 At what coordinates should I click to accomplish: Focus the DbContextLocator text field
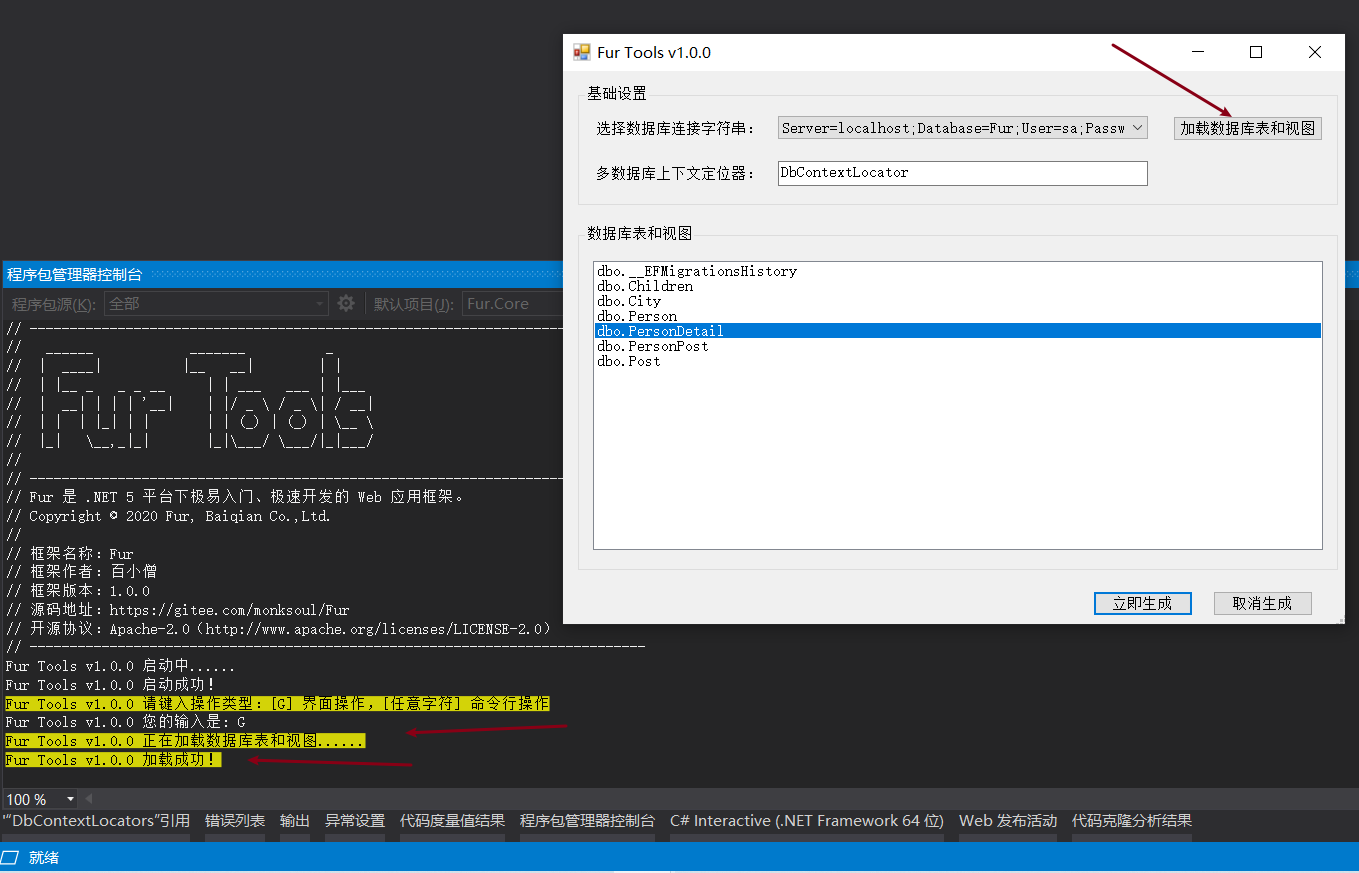[x=962, y=173]
